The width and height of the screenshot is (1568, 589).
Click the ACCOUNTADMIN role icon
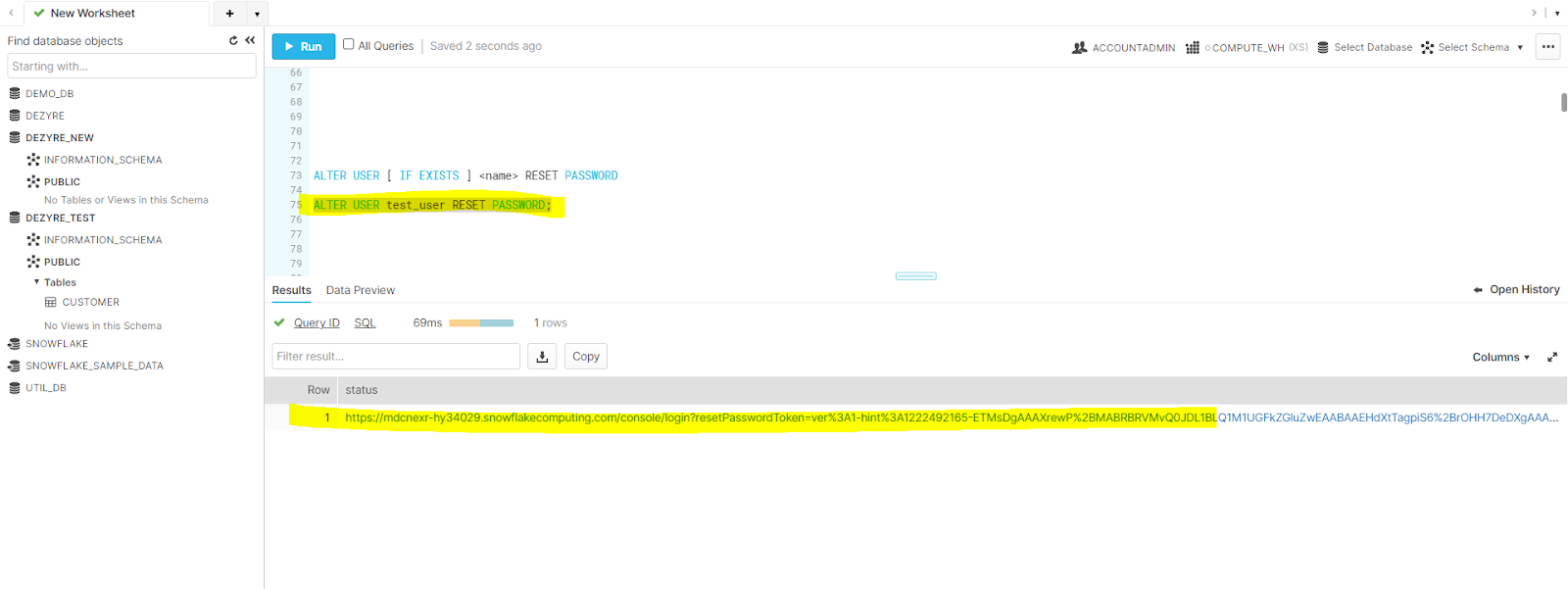coord(1080,47)
